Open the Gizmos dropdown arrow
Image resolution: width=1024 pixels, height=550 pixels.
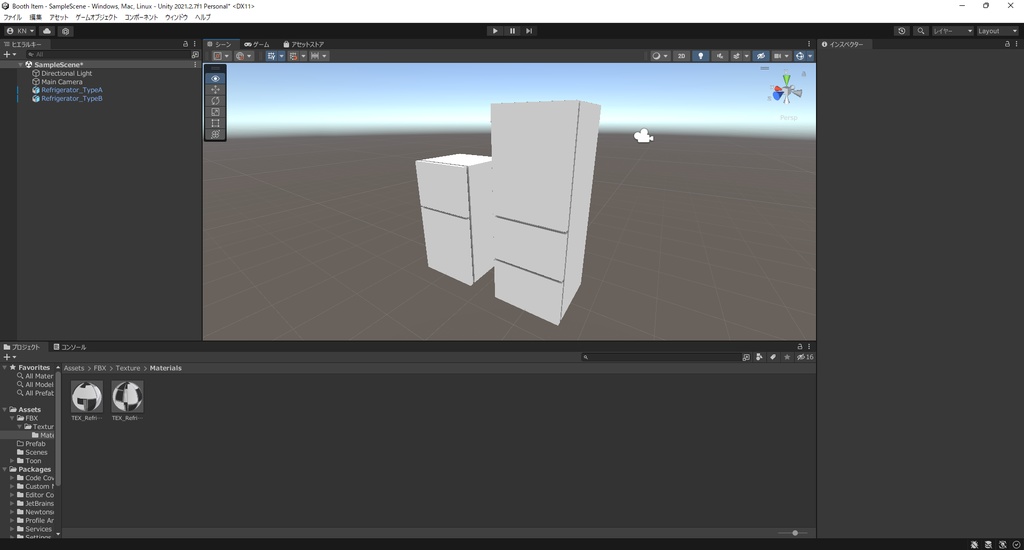pyautogui.click(x=810, y=56)
